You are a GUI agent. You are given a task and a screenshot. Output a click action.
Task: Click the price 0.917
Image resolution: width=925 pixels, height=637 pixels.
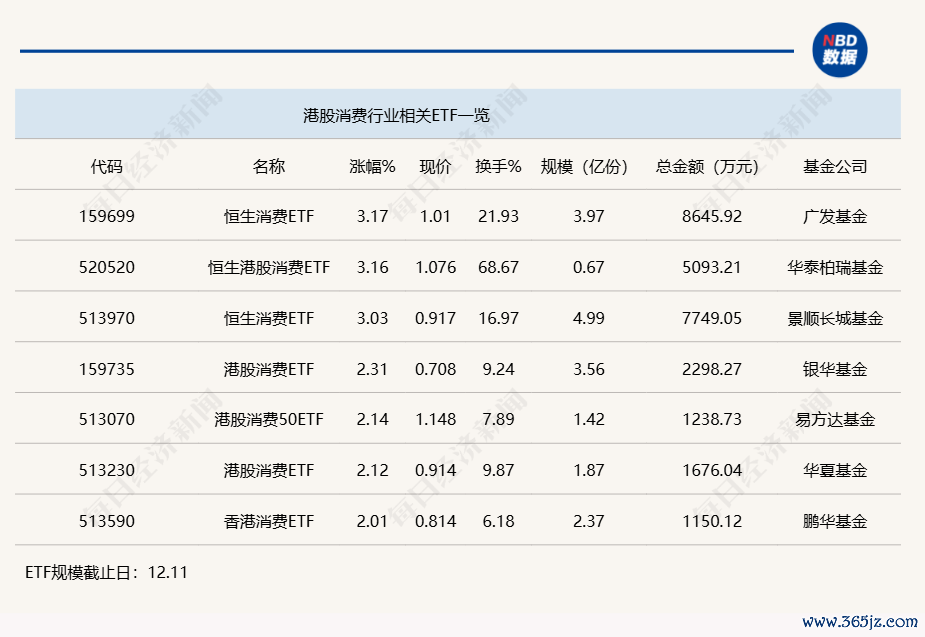click(435, 318)
